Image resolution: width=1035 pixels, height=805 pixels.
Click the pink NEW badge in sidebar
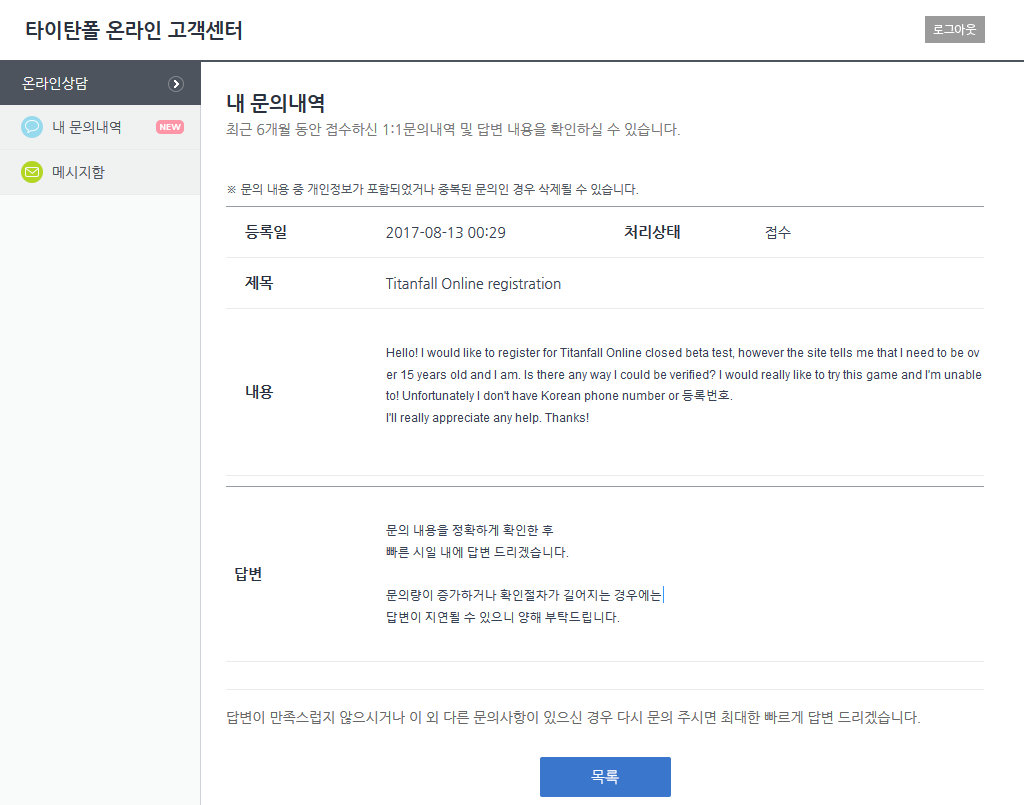pos(170,127)
